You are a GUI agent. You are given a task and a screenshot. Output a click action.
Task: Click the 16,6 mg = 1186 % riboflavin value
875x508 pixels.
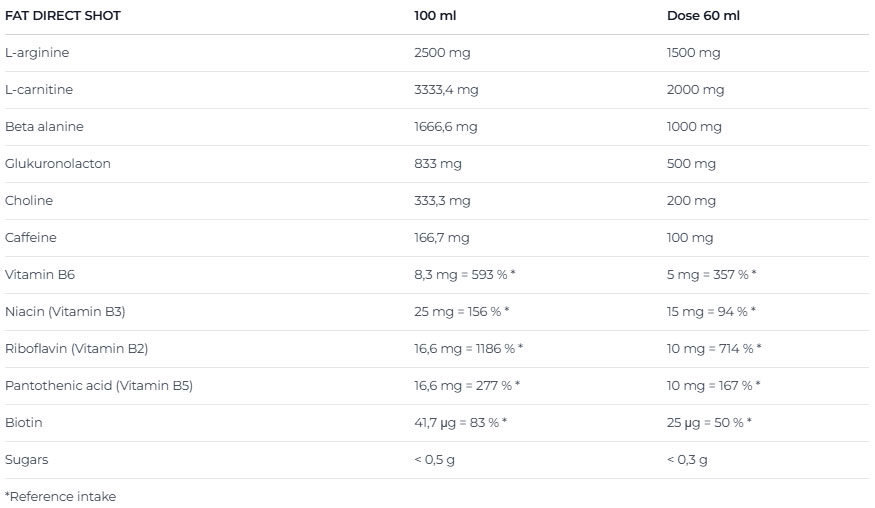(x=468, y=349)
